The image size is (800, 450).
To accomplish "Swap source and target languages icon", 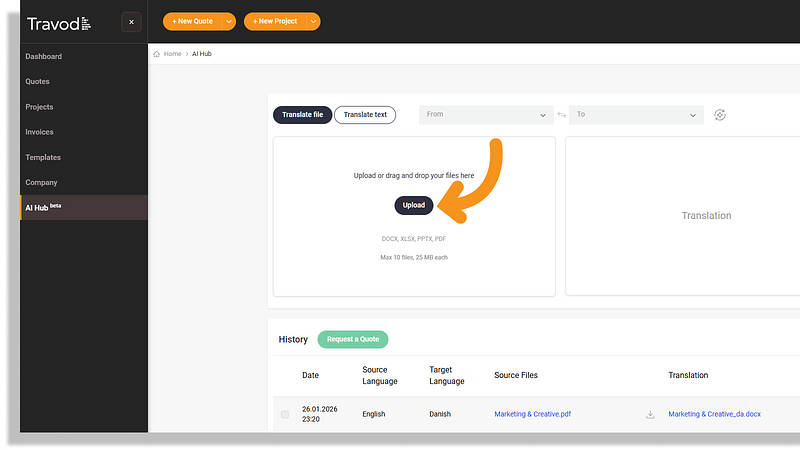I will click(561, 115).
